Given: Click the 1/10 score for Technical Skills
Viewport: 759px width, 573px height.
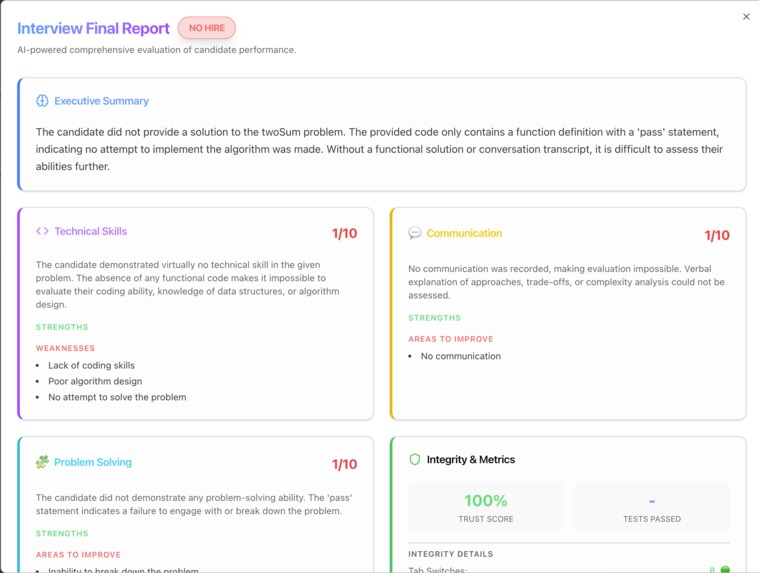Looking at the screenshot, I should click(344, 233).
